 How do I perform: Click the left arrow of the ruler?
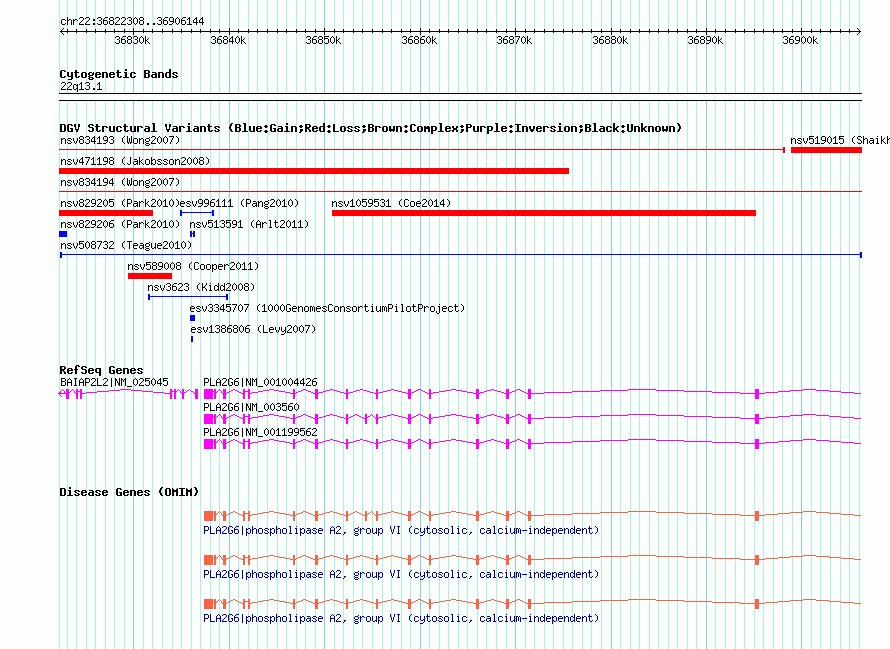pyautogui.click(x=62, y=31)
